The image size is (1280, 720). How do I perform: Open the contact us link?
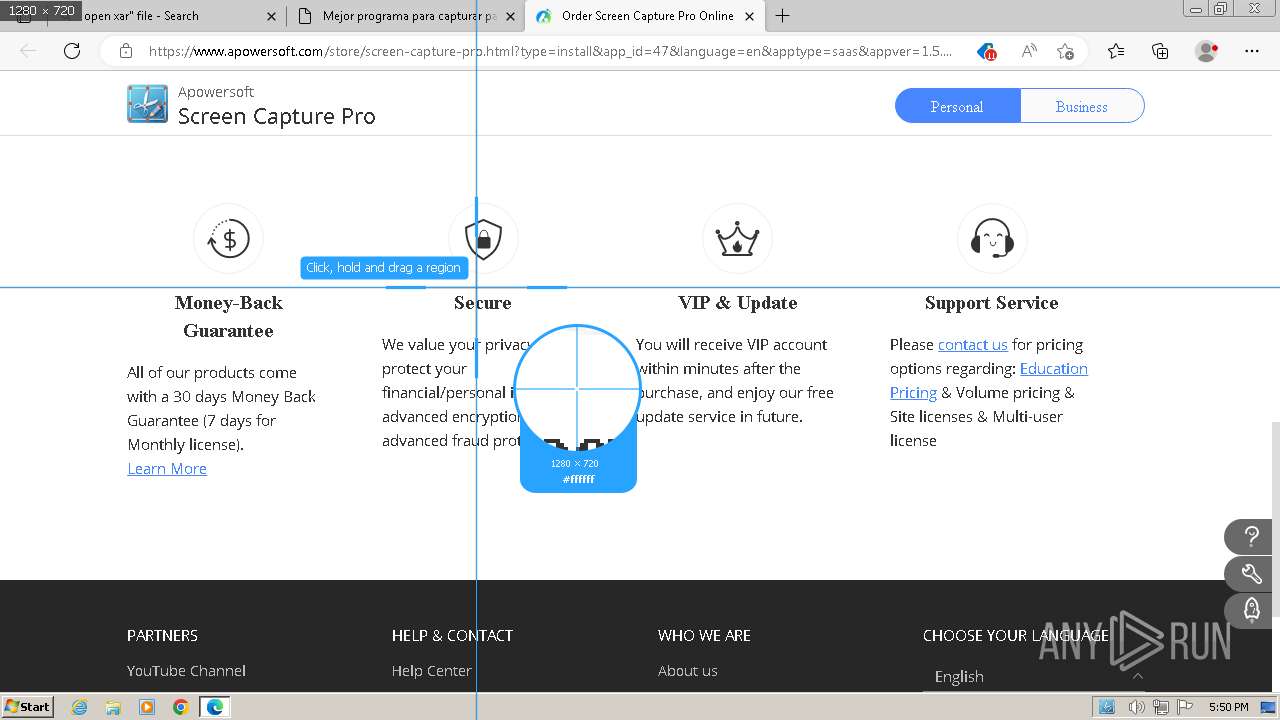tap(973, 344)
